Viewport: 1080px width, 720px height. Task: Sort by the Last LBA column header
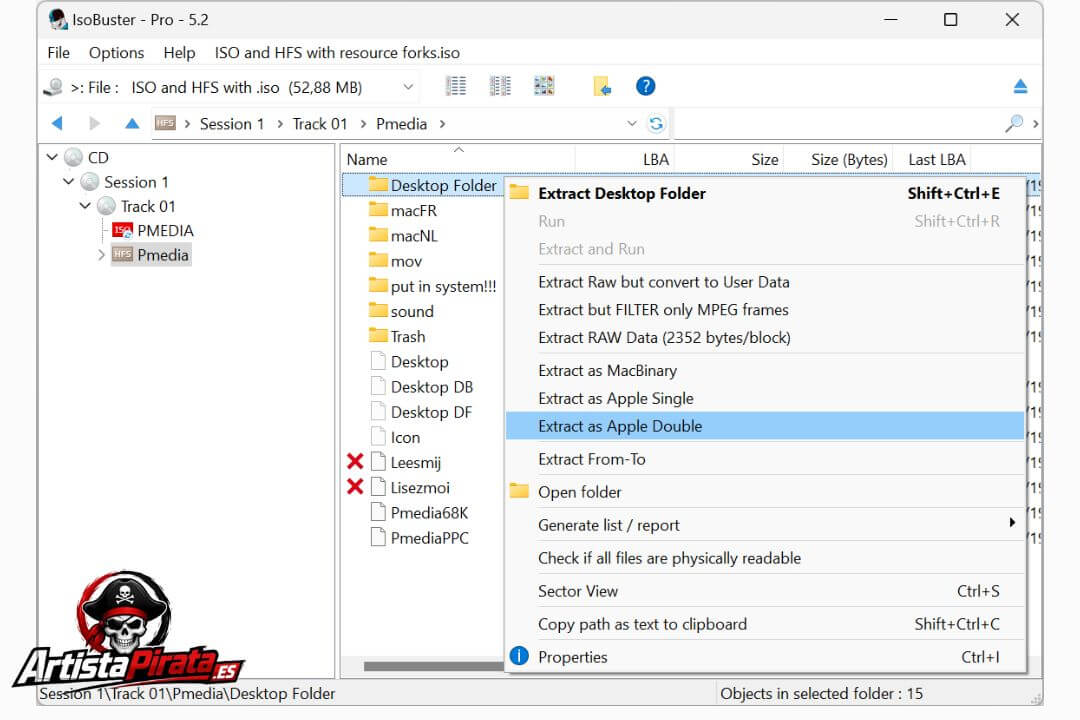931,159
